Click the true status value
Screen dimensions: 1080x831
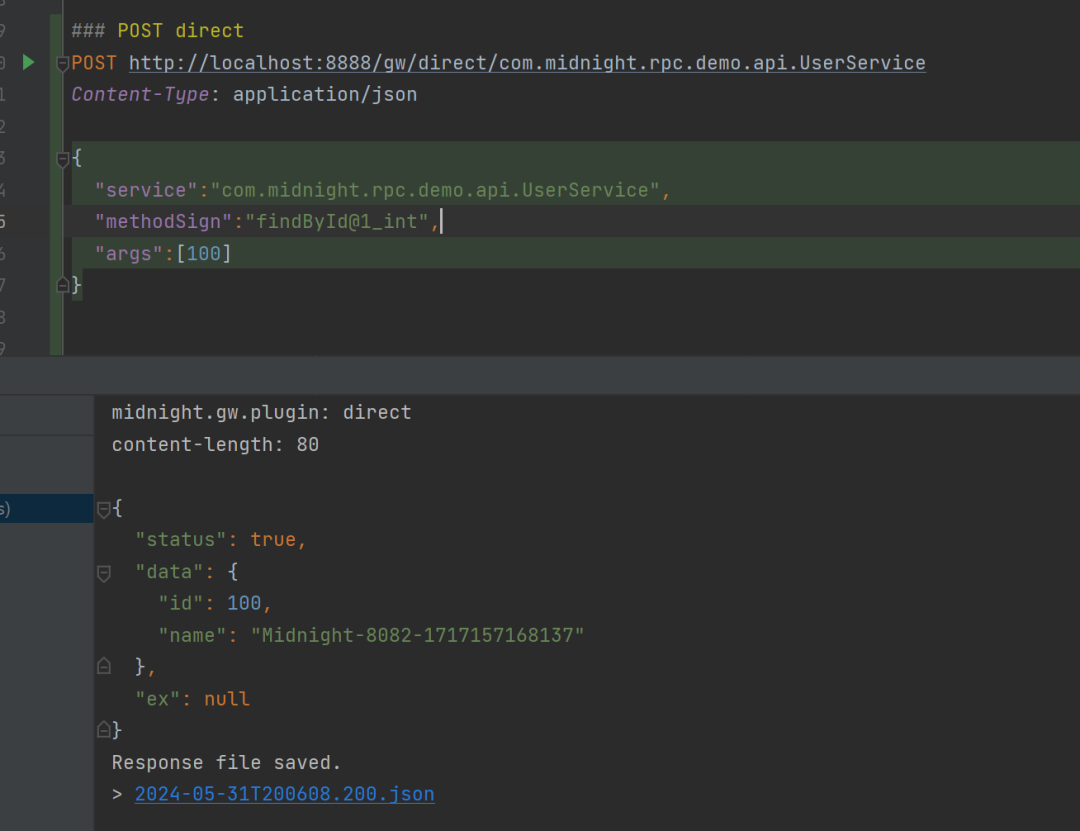273,540
